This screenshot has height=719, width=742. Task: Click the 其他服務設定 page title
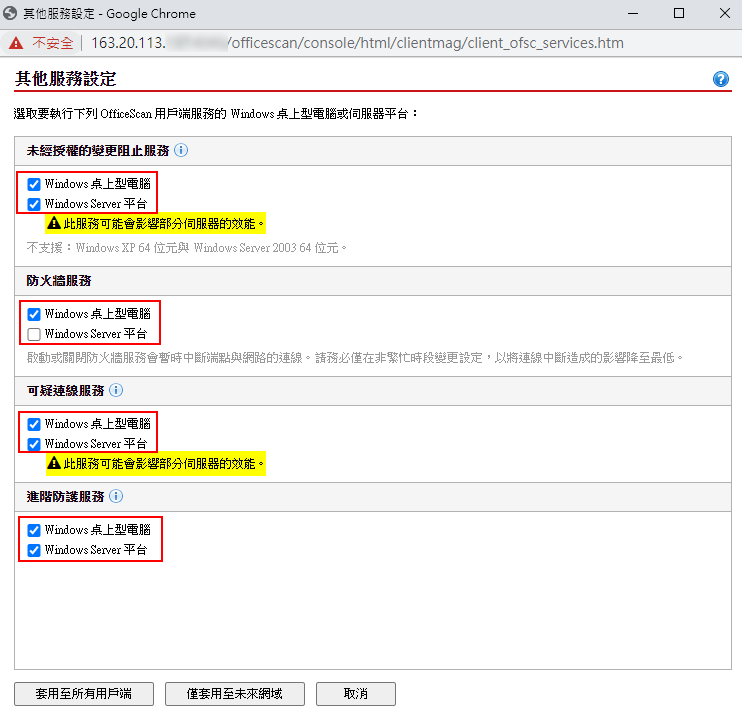point(65,79)
